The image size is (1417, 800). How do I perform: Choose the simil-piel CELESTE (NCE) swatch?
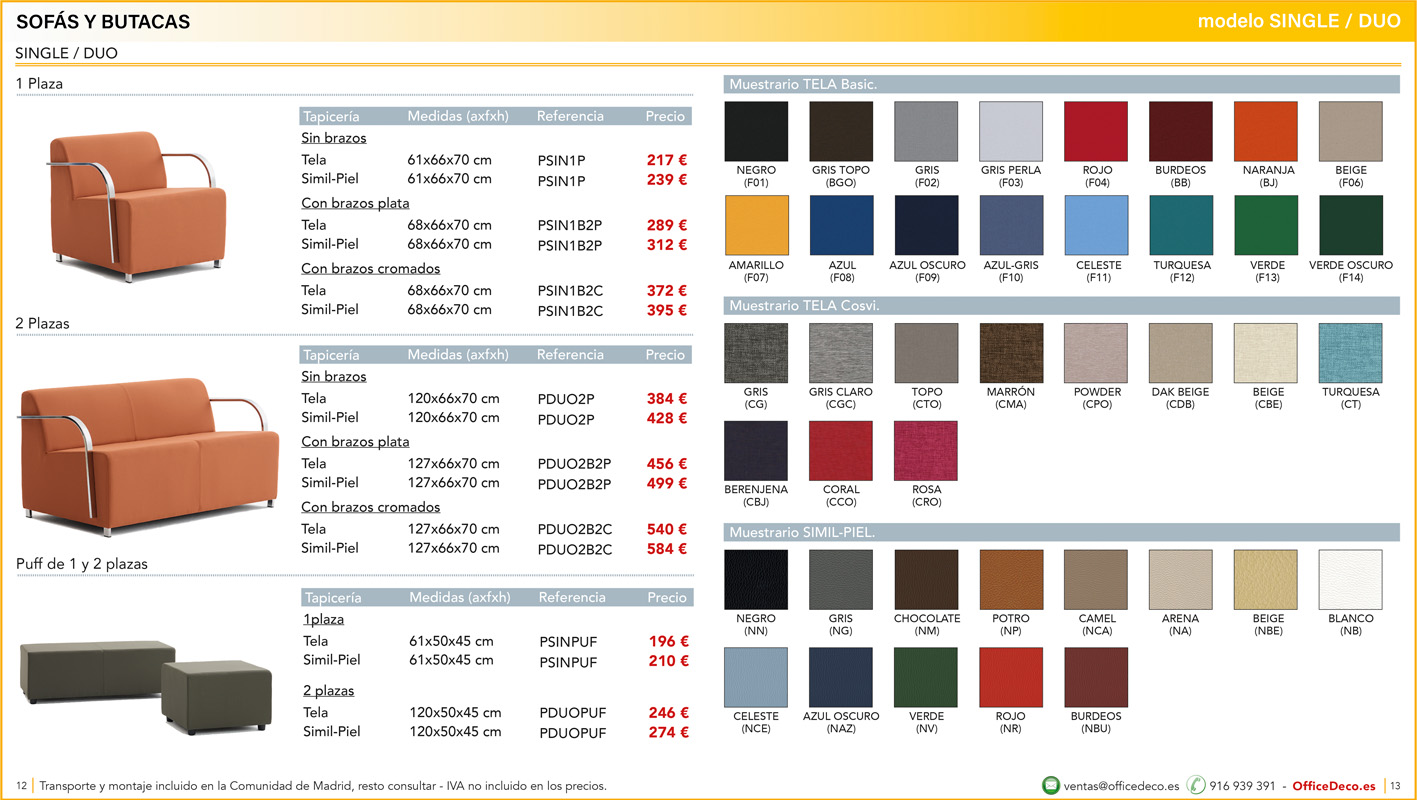pos(756,678)
